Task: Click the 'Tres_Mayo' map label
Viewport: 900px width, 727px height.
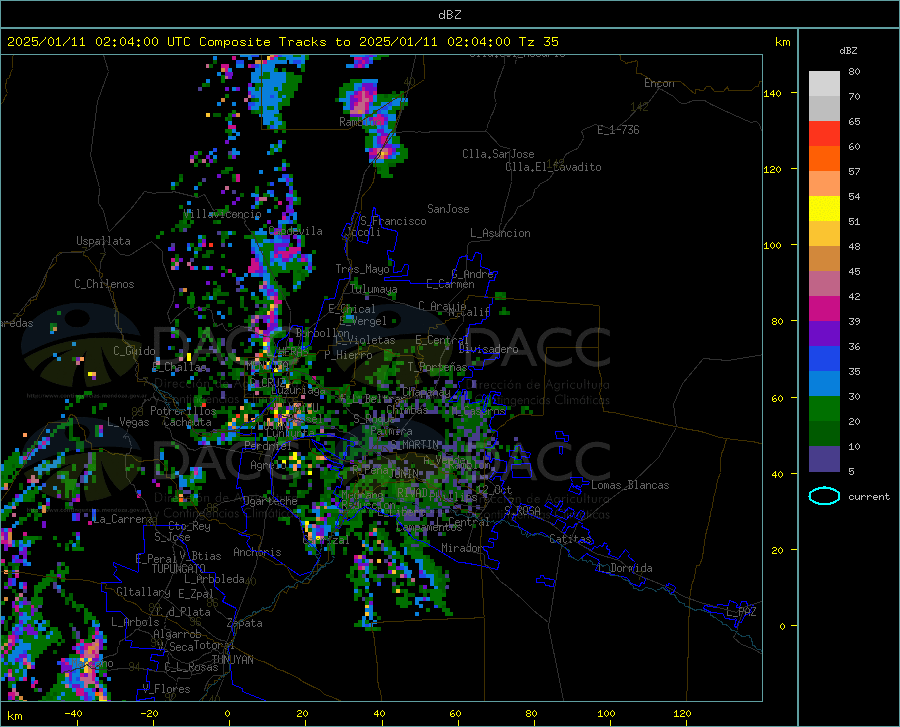Action: 362,269
